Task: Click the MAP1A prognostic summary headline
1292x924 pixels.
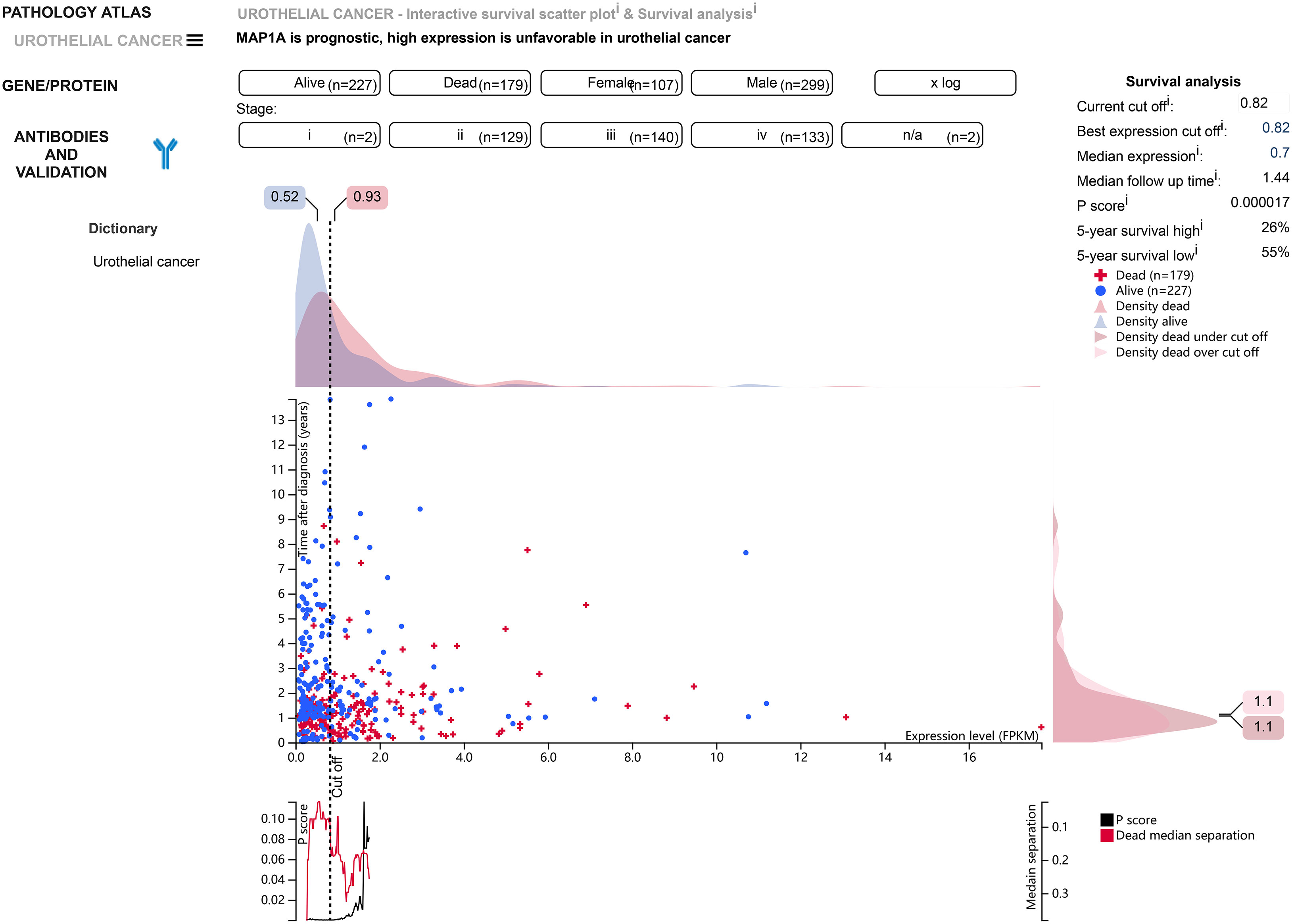Action: (483, 38)
